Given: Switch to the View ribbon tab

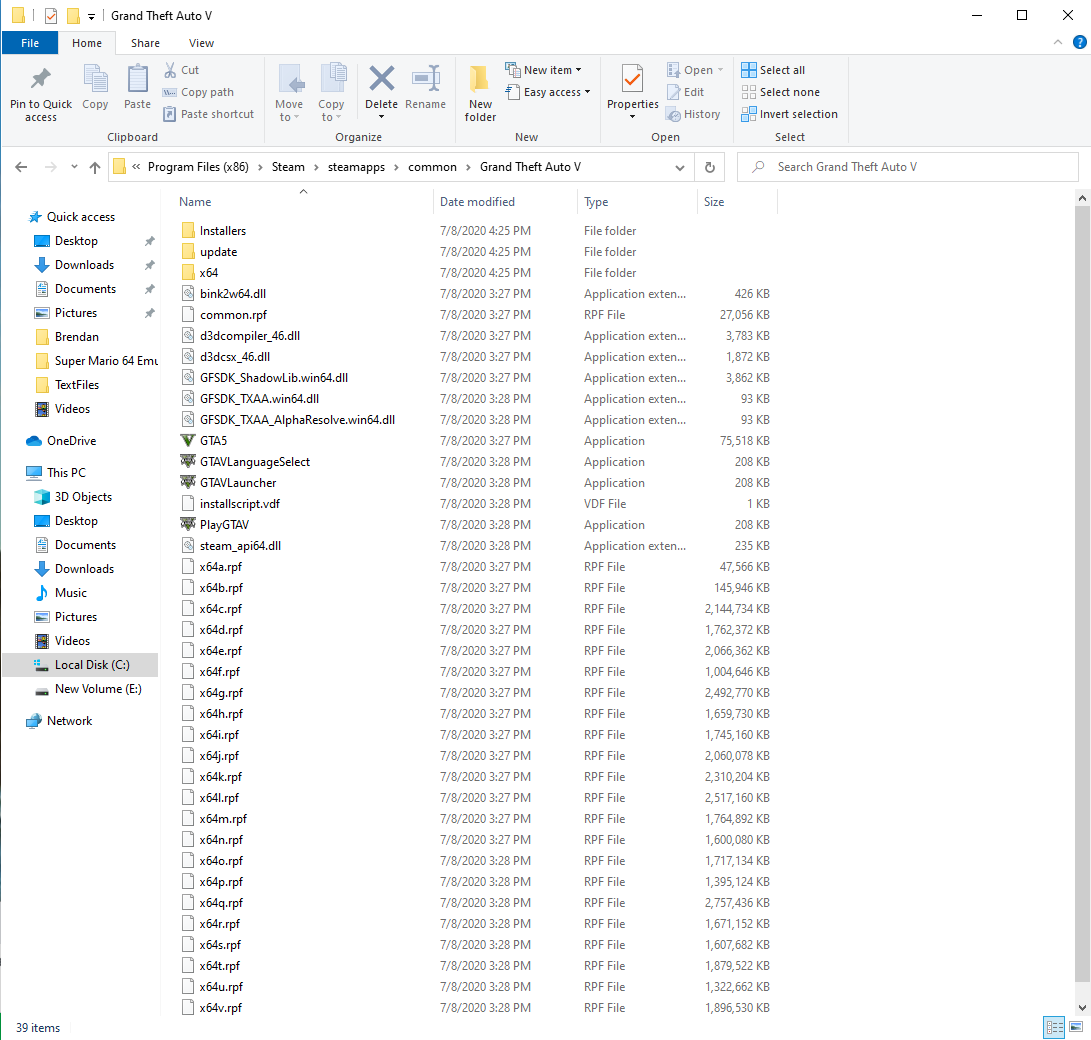Looking at the screenshot, I should tap(201, 43).
